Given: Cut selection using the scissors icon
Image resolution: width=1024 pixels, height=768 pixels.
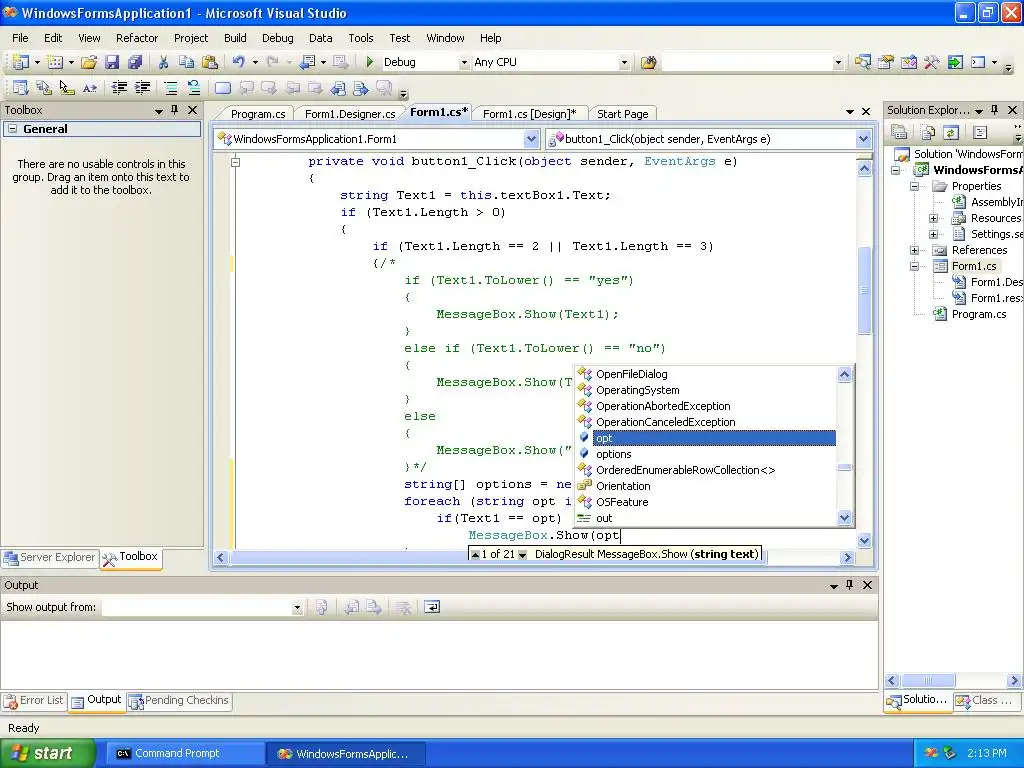Looking at the screenshot, I should tap(163, 62).
